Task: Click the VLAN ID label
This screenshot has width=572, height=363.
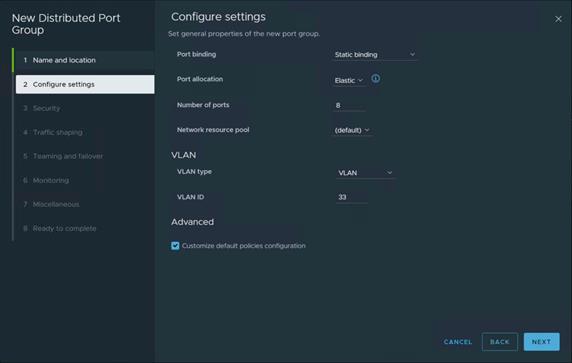Action: (x=190, y=197)
